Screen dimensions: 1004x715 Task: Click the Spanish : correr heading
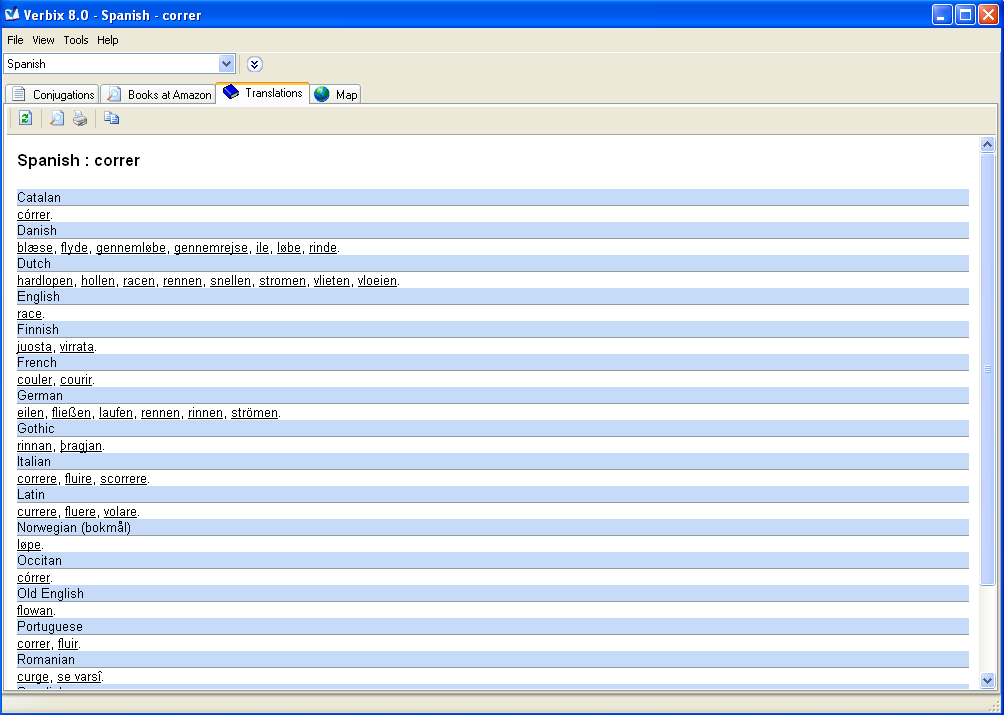click(x=79, y=160)
